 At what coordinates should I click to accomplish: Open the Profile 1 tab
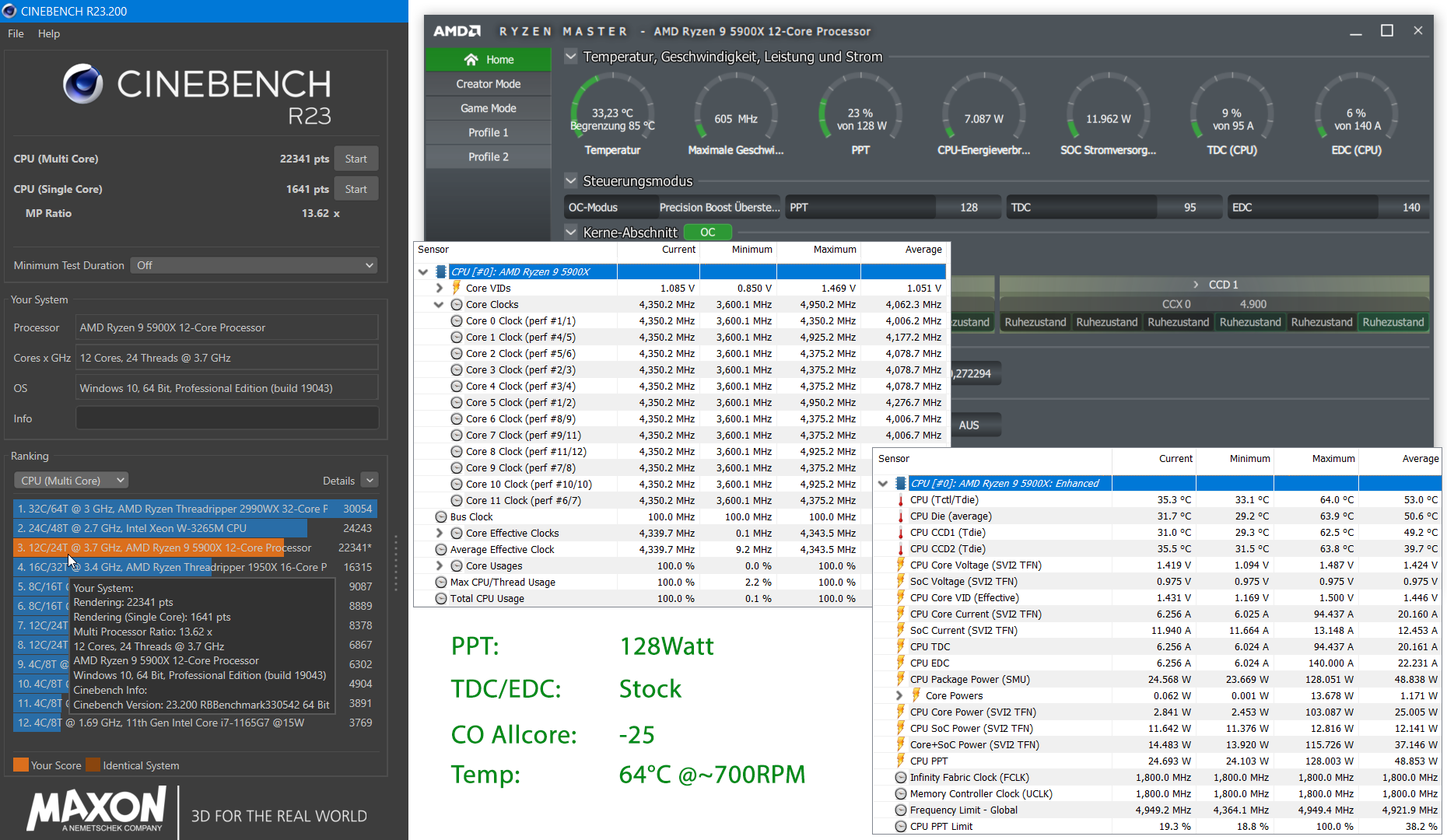489,132
